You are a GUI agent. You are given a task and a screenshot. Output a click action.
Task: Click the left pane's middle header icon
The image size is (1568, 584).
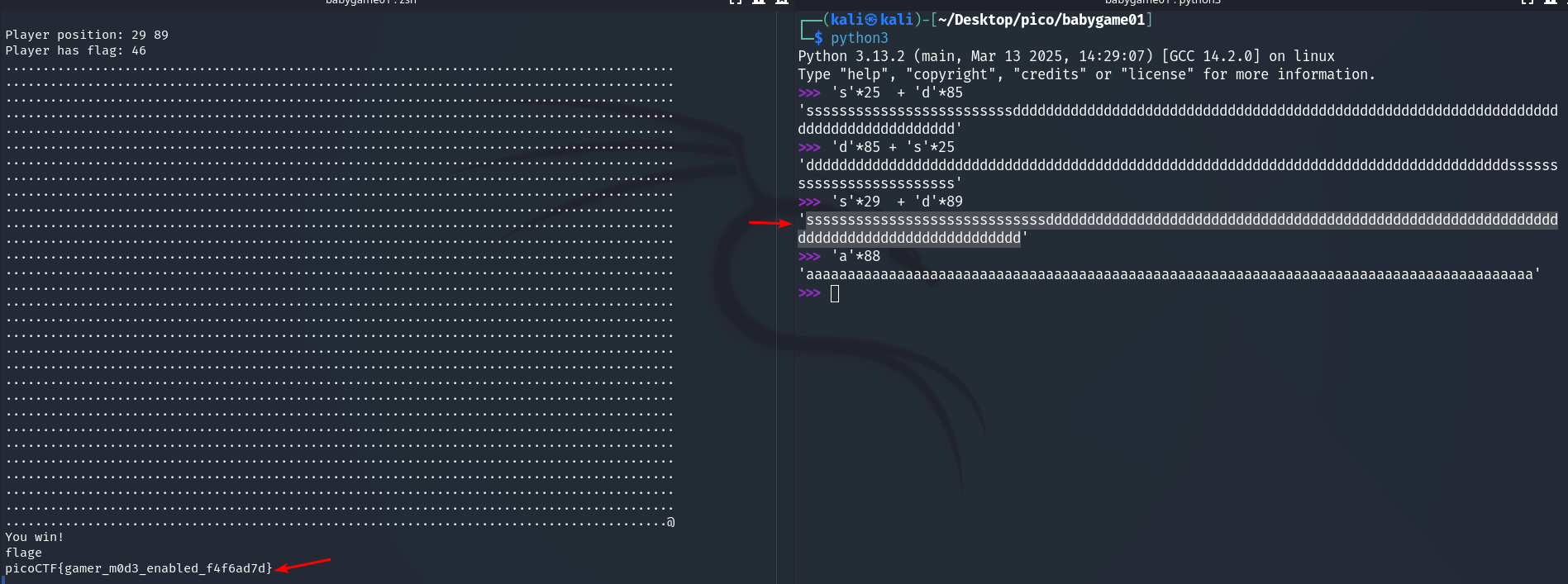(759, 2)
